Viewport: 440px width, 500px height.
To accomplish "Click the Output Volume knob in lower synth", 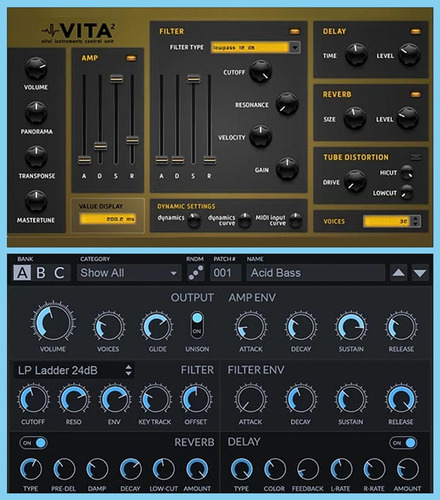I will (53, 323).
